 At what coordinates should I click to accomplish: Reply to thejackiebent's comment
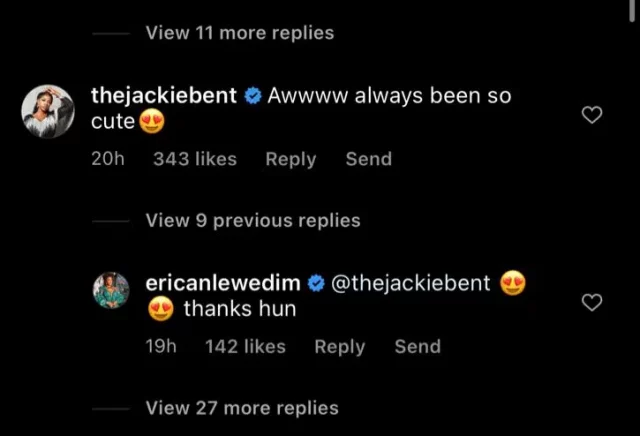(291, 159)
